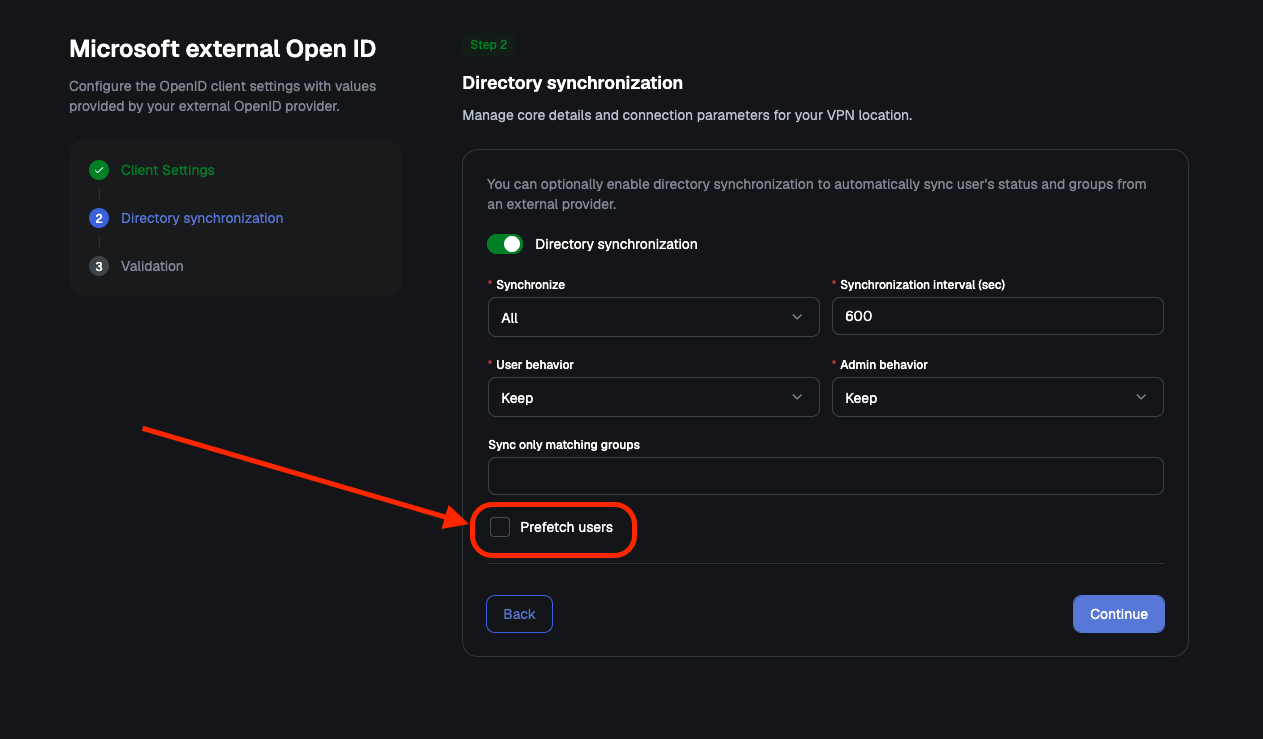Image resolution: width=1263 pixels, height=739 pixels.
Task: Click the Continue button
Action: pyautogui.click(x=1119, y=614)
